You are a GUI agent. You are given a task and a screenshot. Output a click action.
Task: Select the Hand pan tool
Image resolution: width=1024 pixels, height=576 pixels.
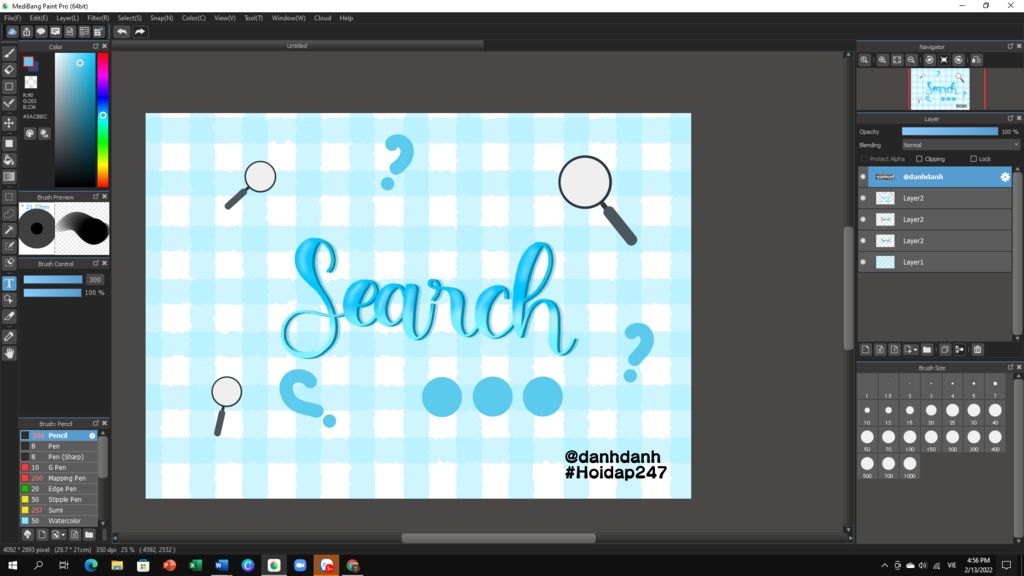[9, 353]
